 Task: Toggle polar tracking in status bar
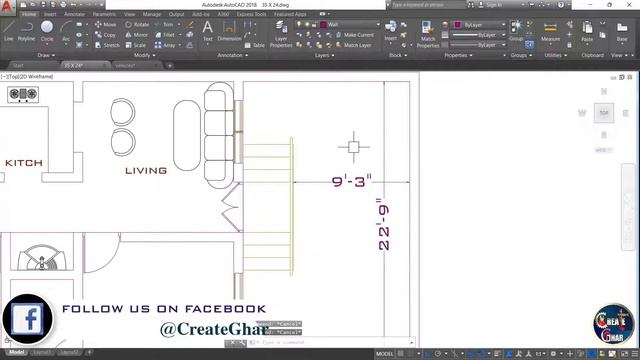coord(438,353)
